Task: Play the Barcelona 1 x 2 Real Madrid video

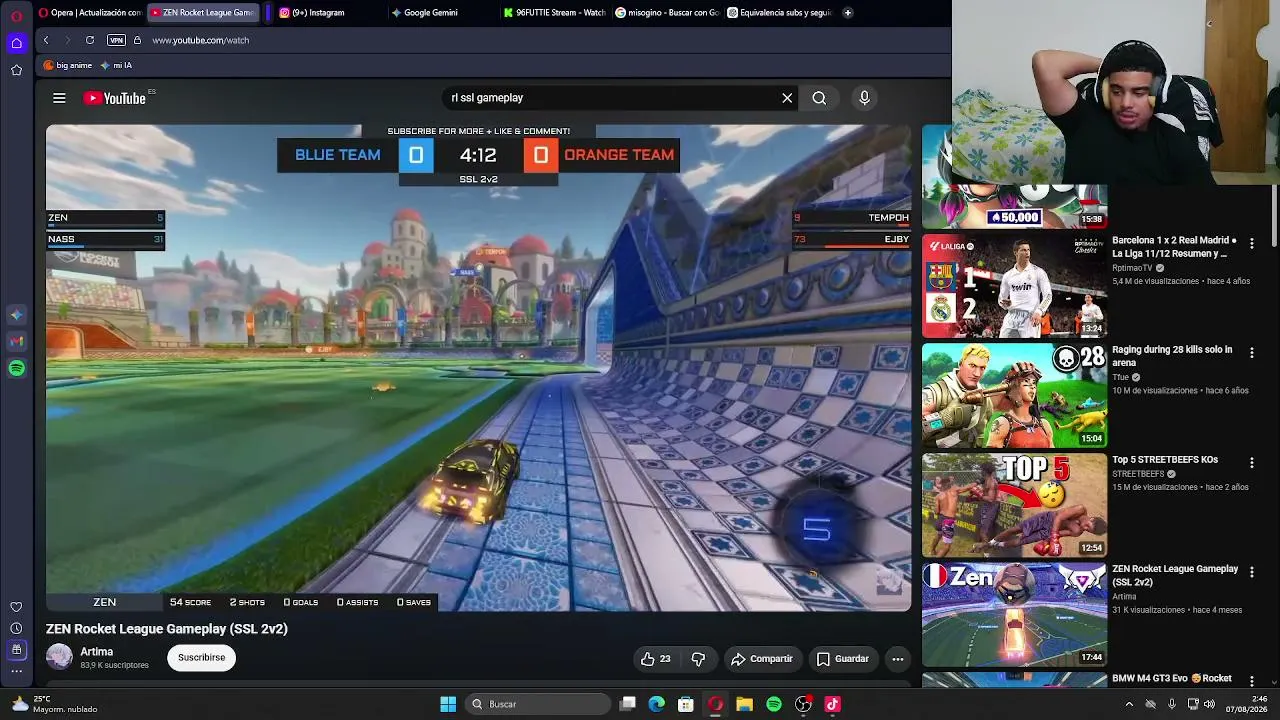Action: point(1014,286)
